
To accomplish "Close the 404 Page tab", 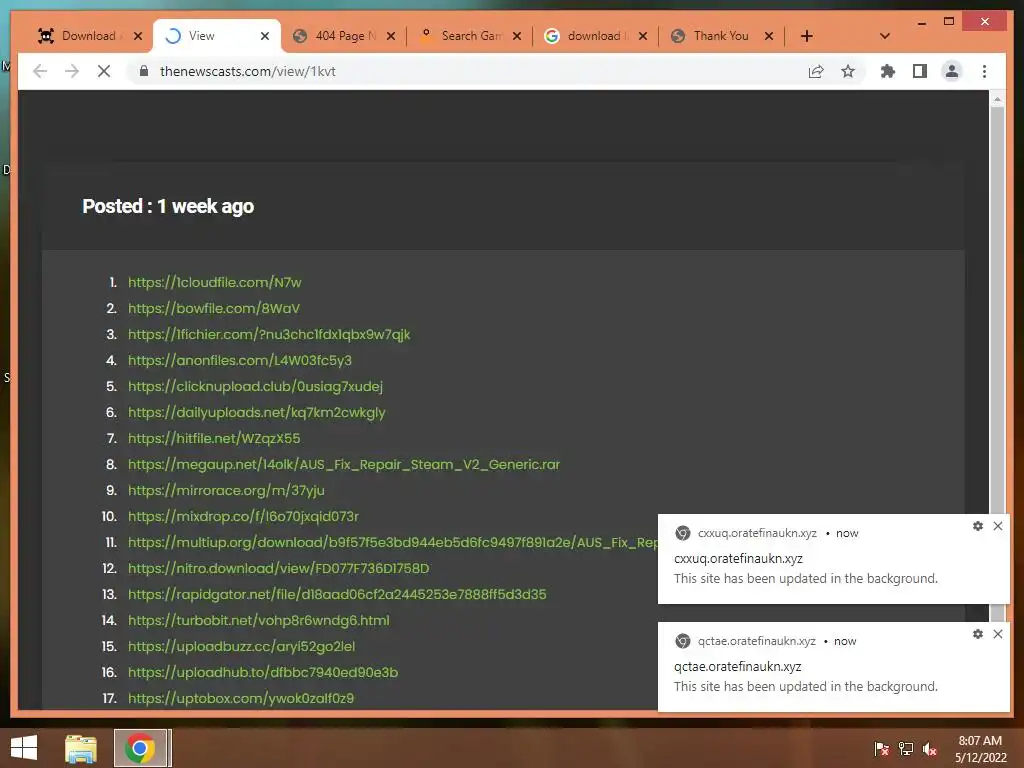I will tap(391, 36).
